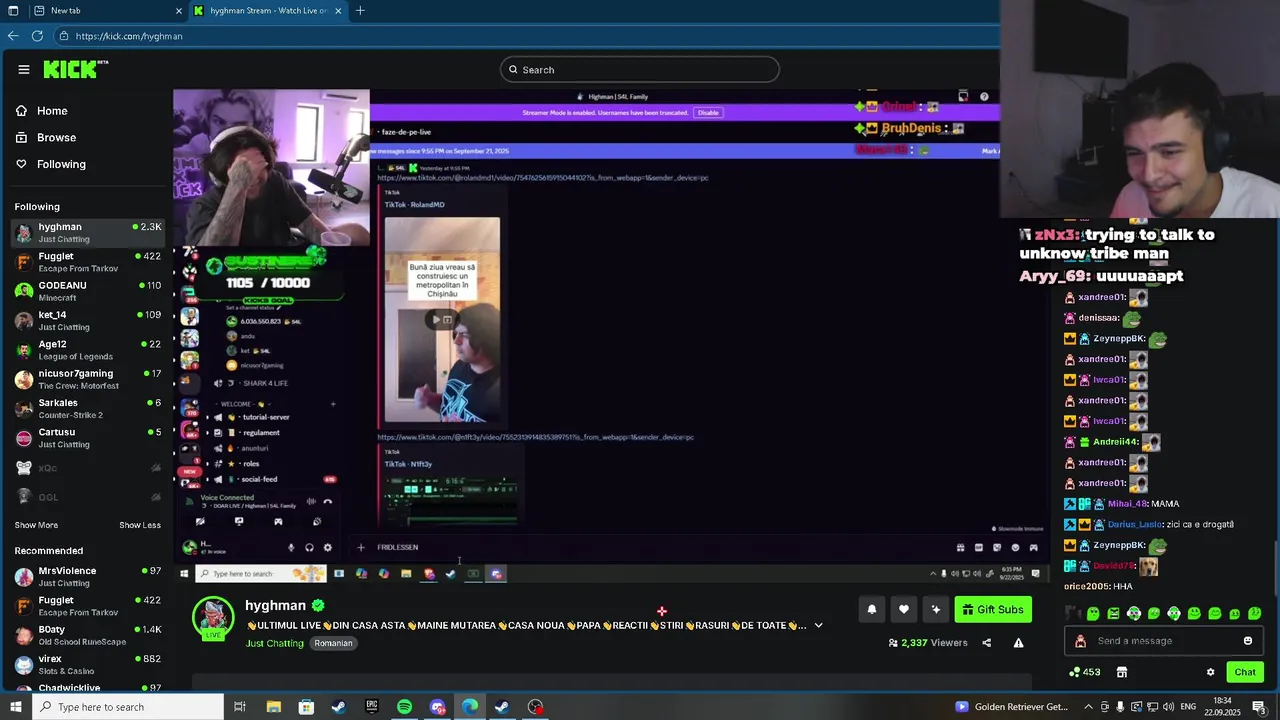This screenshot has height=720, width=1280.
Task: Open chat settings gear
Action: pos(1210,672)
